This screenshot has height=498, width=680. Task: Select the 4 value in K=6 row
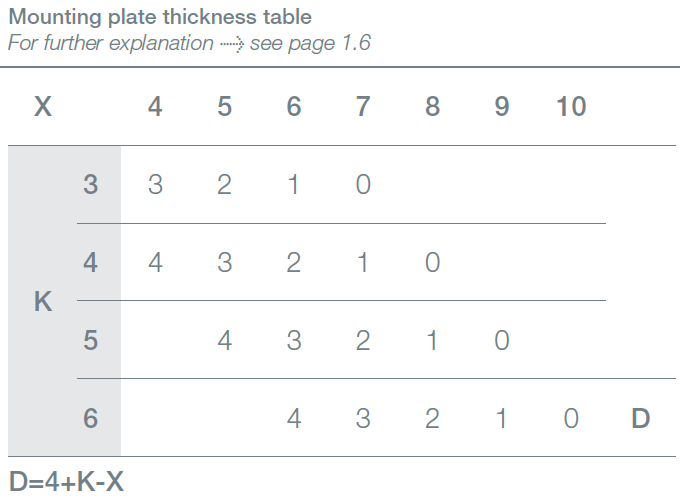(294, 418)
